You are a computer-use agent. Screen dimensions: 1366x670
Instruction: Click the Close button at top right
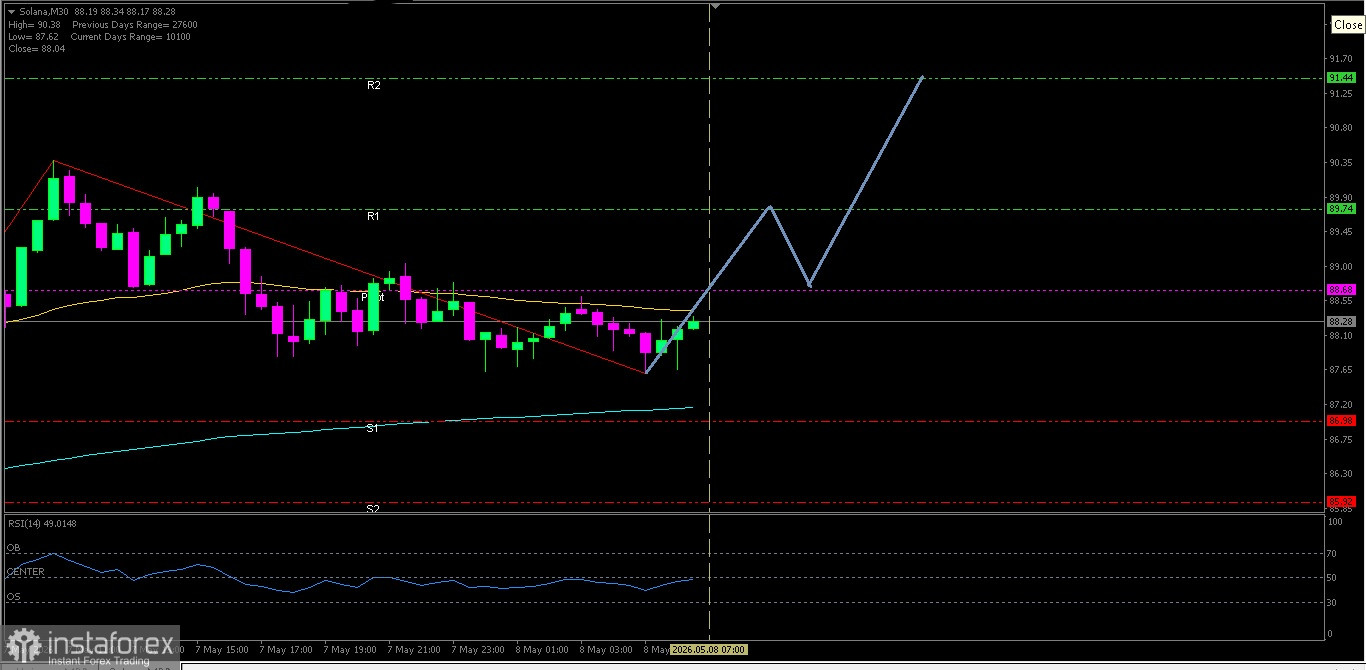1347,25
